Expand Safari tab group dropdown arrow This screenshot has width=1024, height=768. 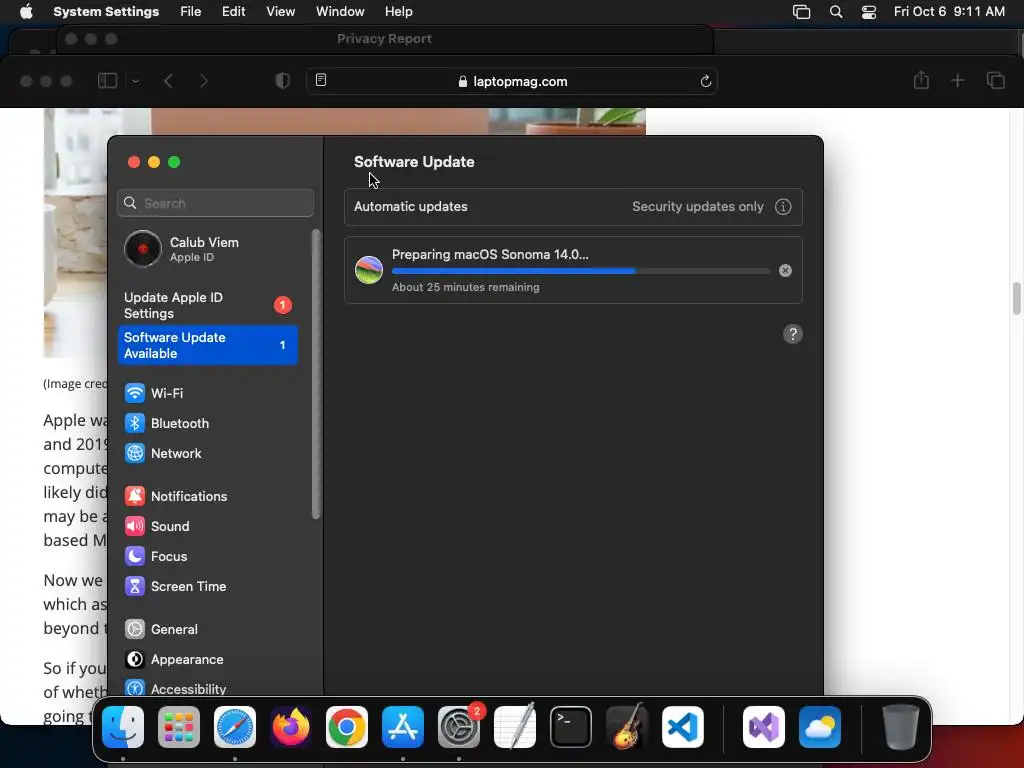(x=136, y=81)
